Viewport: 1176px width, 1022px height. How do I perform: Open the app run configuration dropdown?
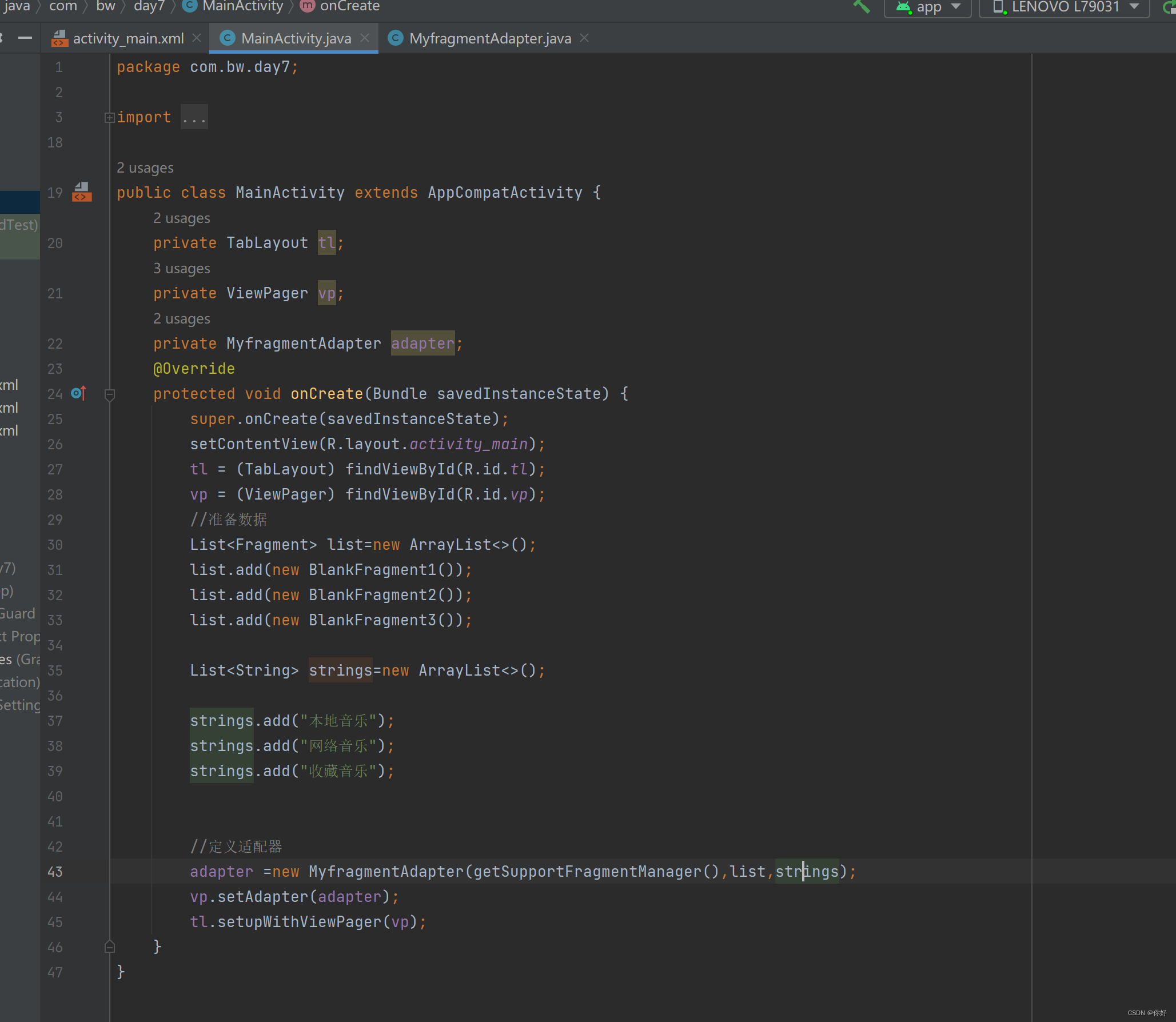(x=955, y=7)
